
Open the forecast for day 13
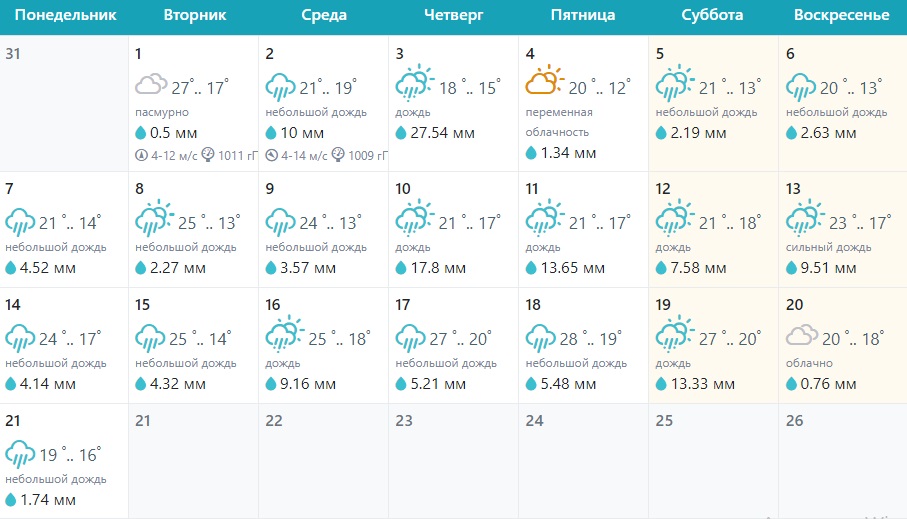tap(842, 230)
